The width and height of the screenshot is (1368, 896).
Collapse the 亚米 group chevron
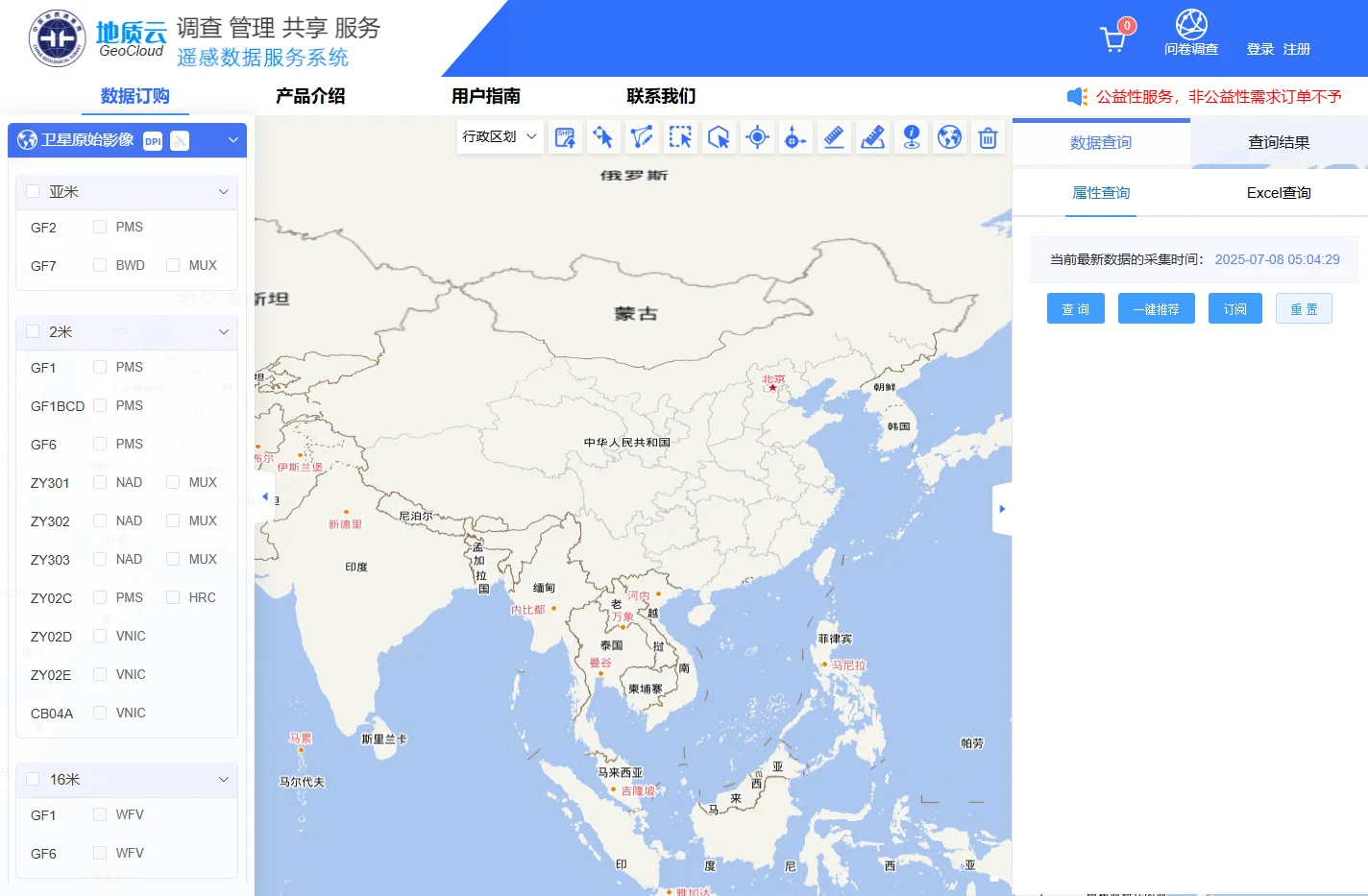click(224, 191)
